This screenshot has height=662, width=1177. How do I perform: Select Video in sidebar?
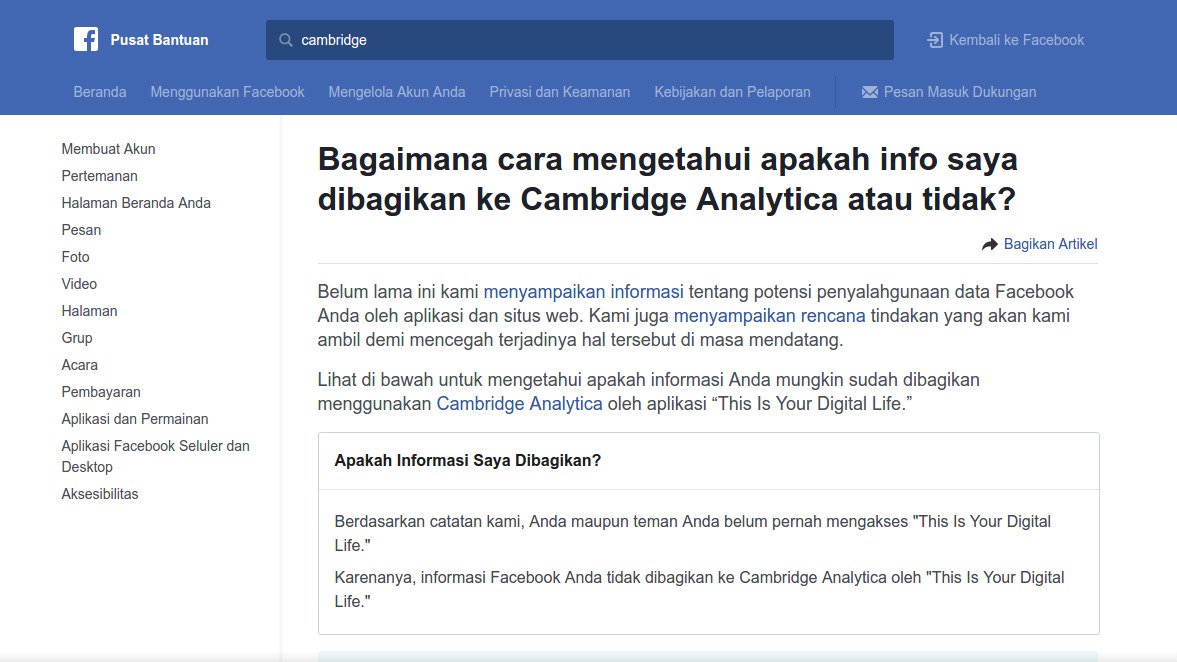(x=79, y=284)
